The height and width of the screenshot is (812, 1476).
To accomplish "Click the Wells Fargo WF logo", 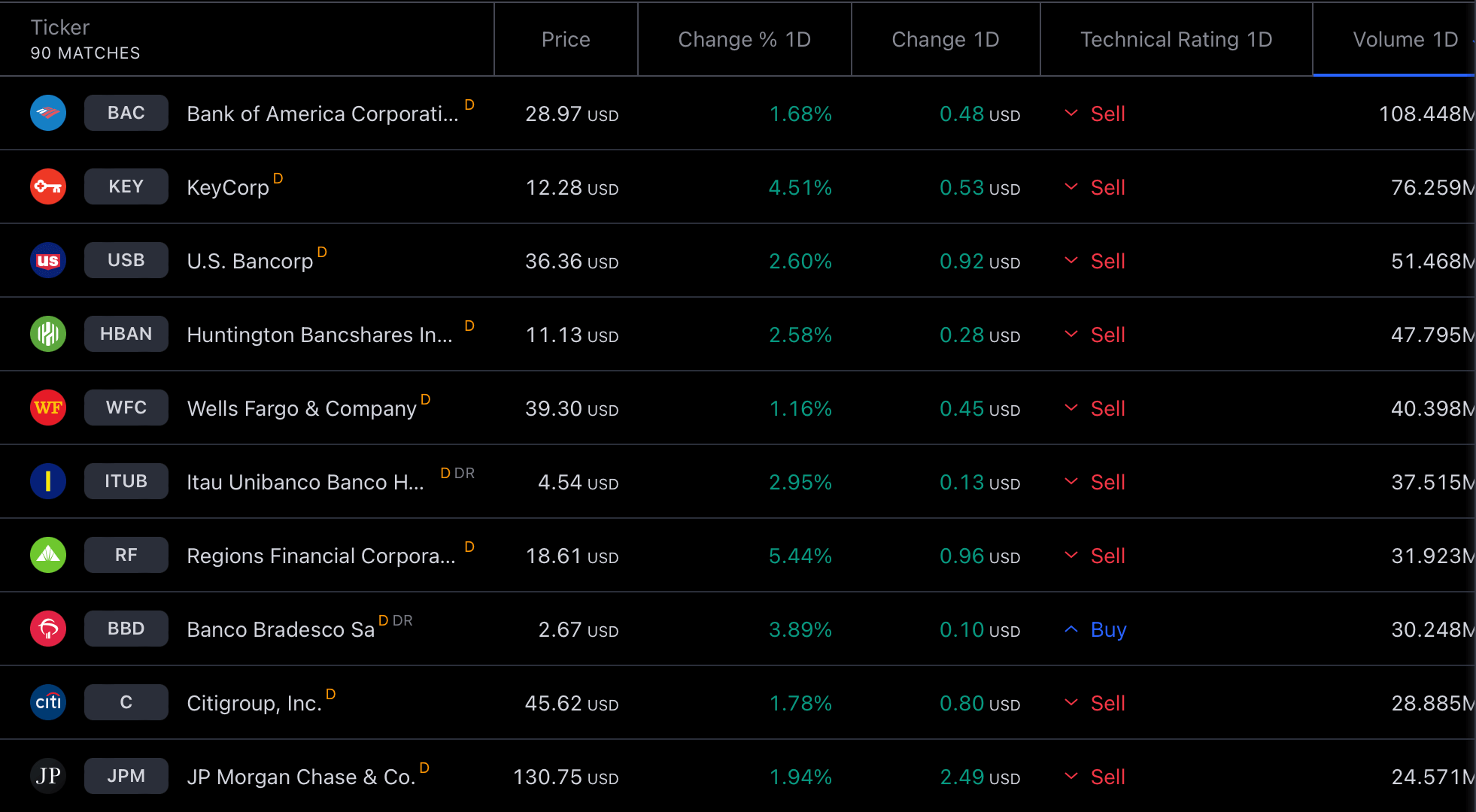I will point(48,408).
